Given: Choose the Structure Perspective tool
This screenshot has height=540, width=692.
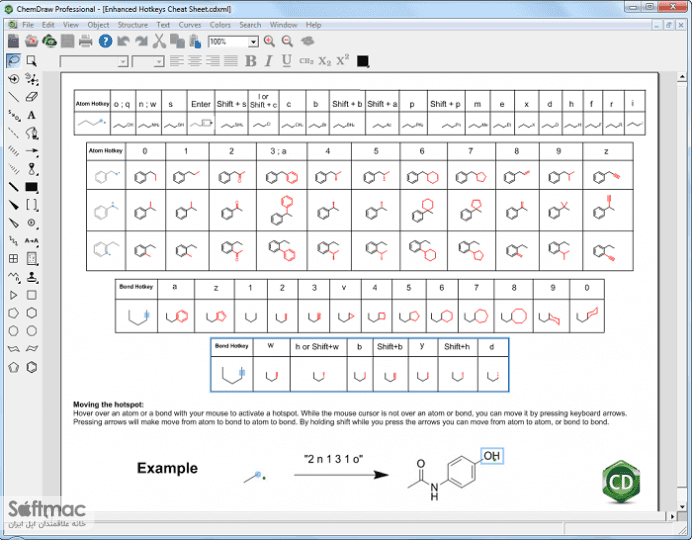Looking at the screenshot, I should pyautogui.click(x=14, y=79).
